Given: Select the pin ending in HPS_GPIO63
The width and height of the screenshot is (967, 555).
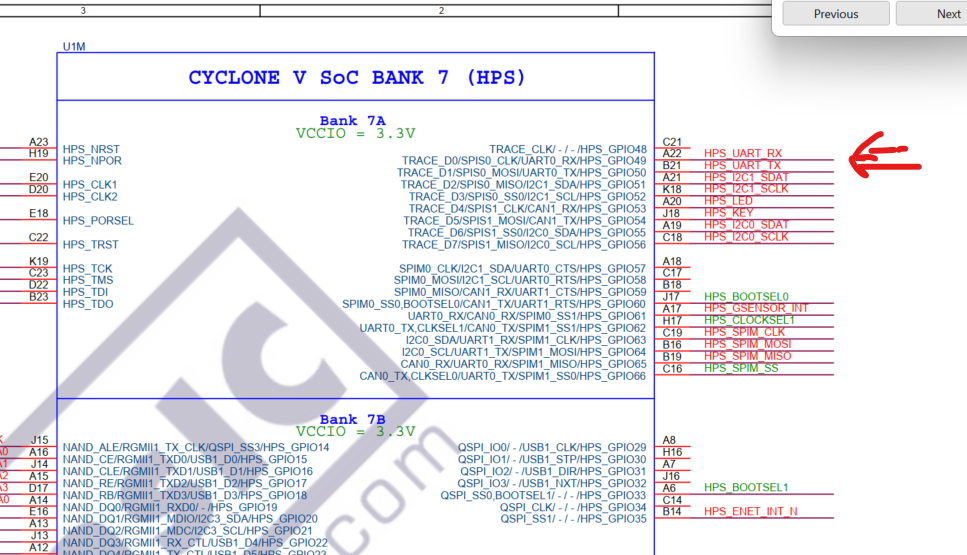Looking at the screenshot, I should [x=525, y=340].
